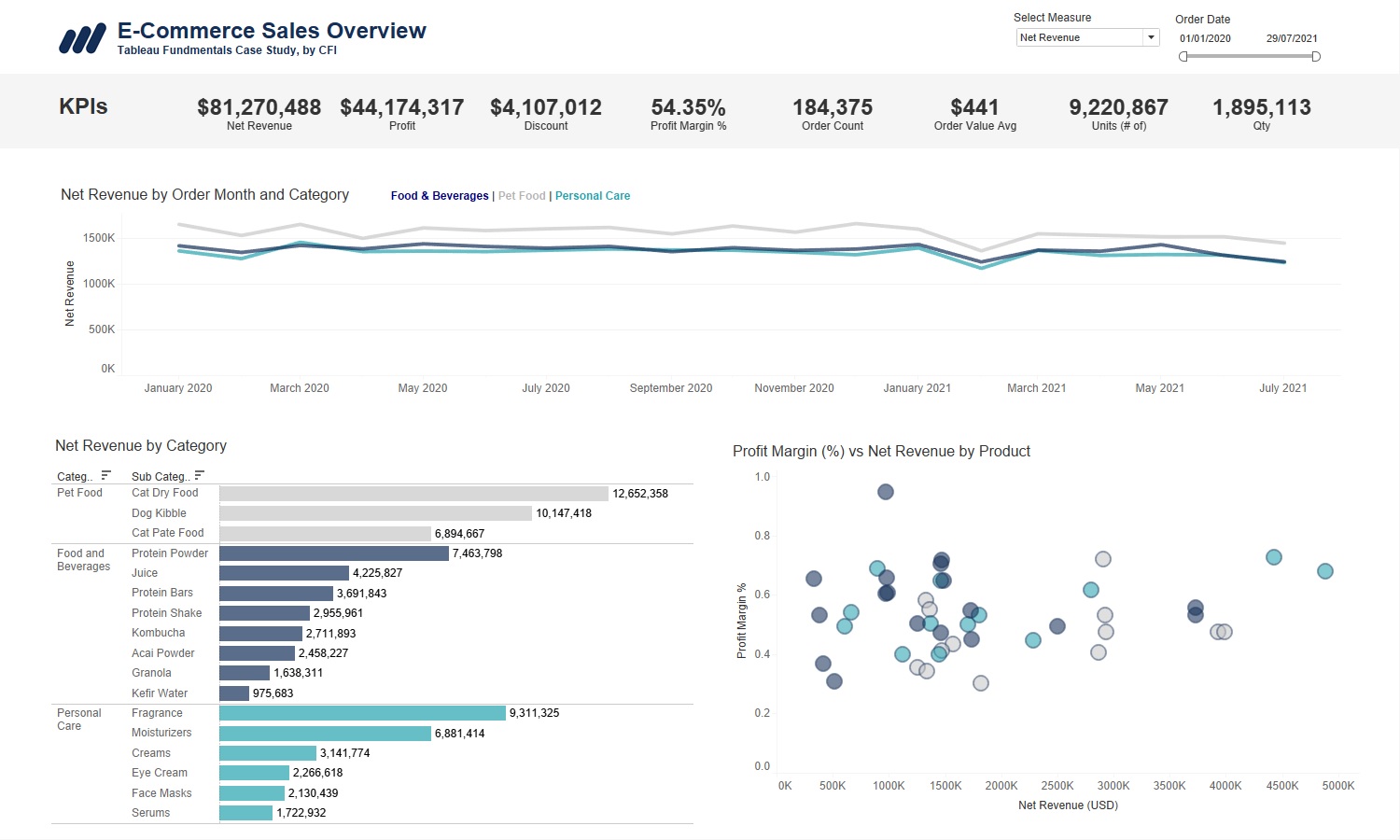1400x840 pixels.
Task: Click sort icon beside Categ.. column header
Action: click(105, 476)
